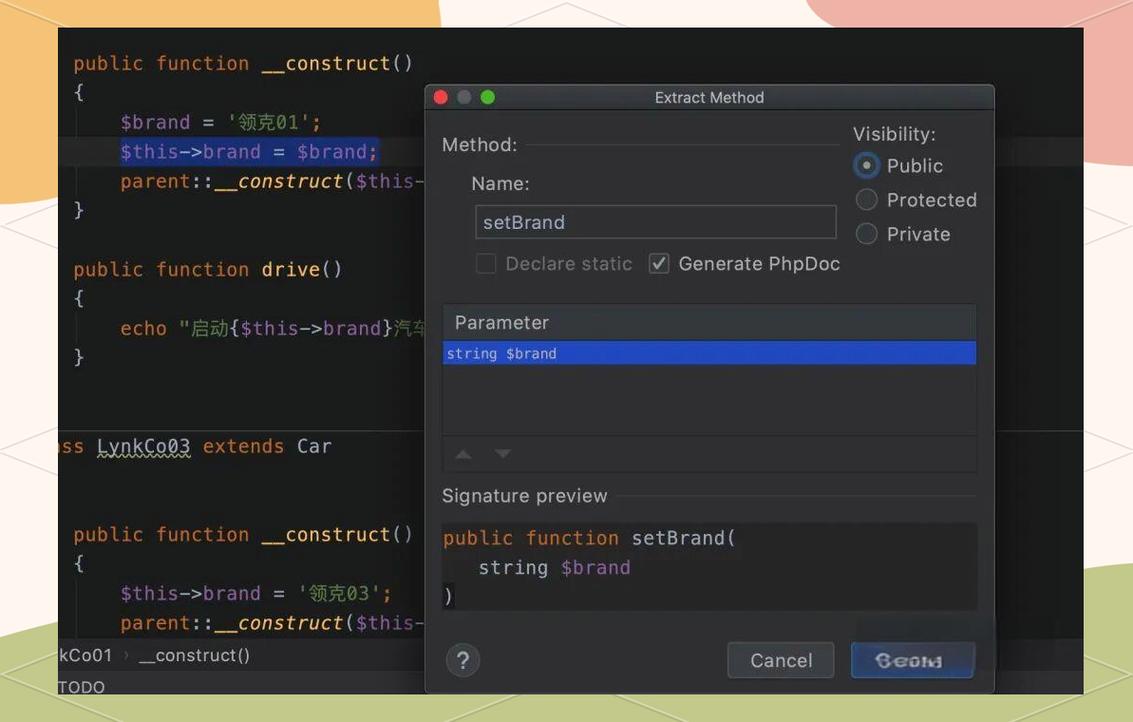Toggle the Declare static checkbox
1133x722 pixels.
pos(486,264)
